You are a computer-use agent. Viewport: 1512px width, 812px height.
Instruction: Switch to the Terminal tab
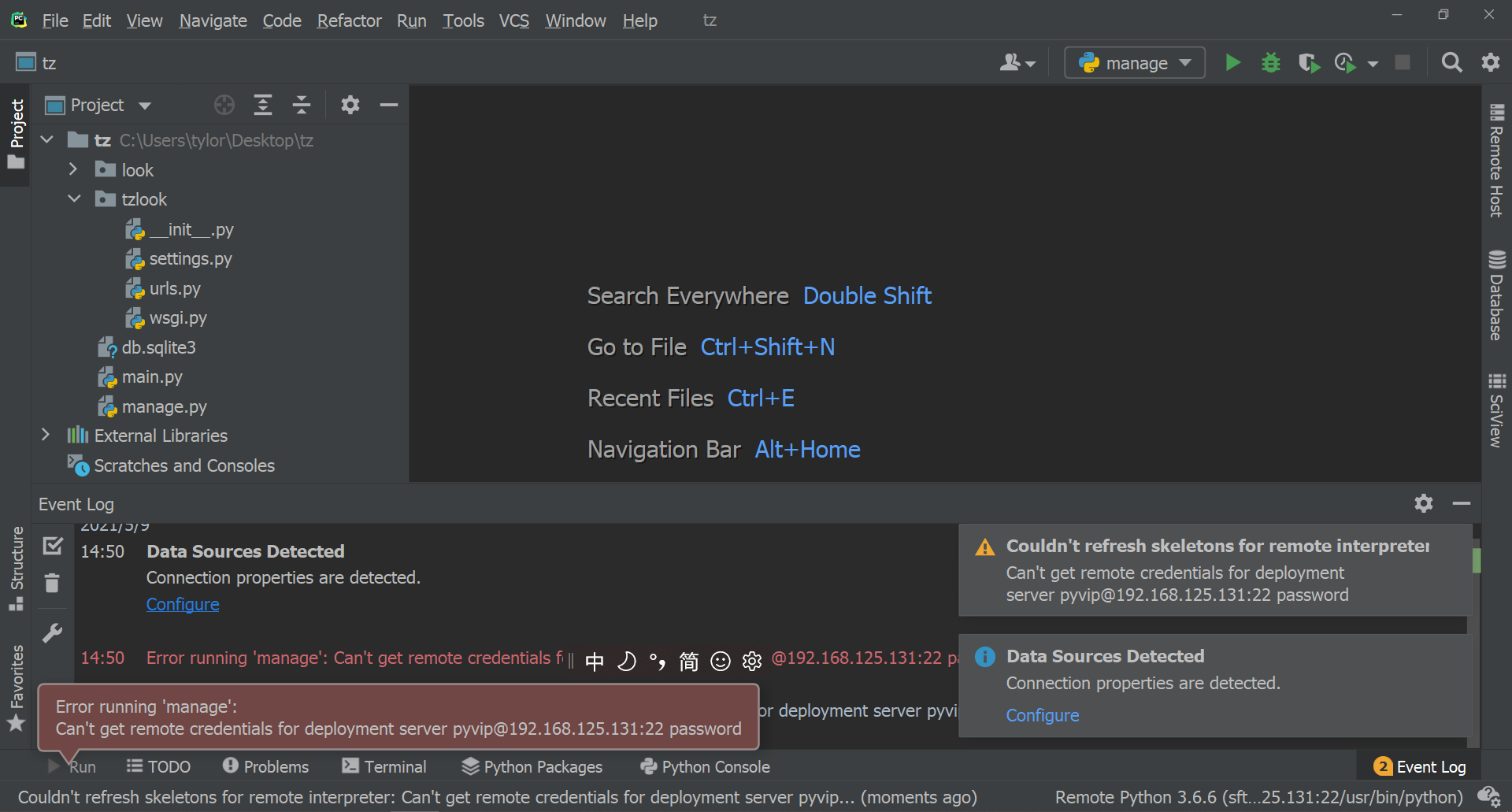384,766
